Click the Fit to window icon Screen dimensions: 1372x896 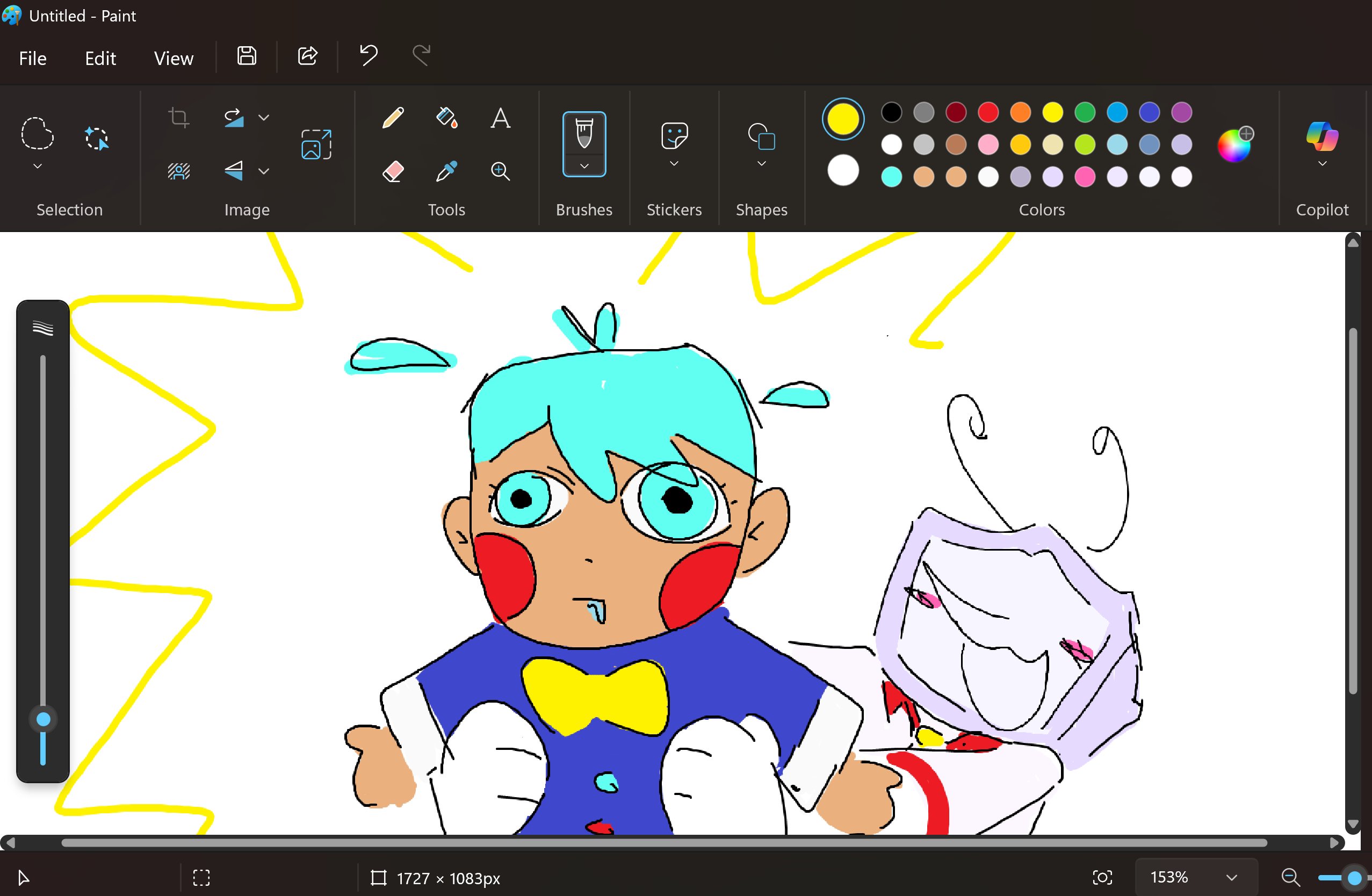(x=1102, y=878)
